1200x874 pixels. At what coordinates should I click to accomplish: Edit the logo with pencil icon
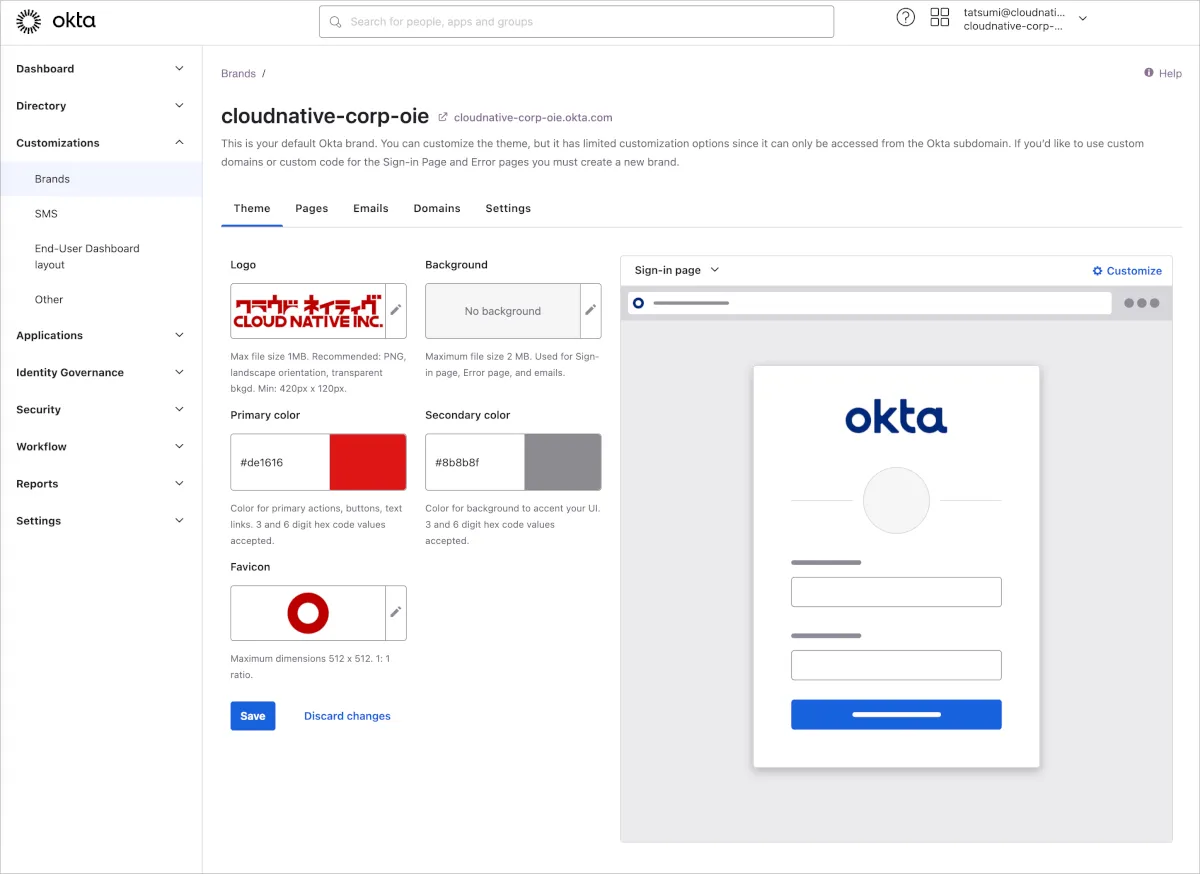[396, 311]
